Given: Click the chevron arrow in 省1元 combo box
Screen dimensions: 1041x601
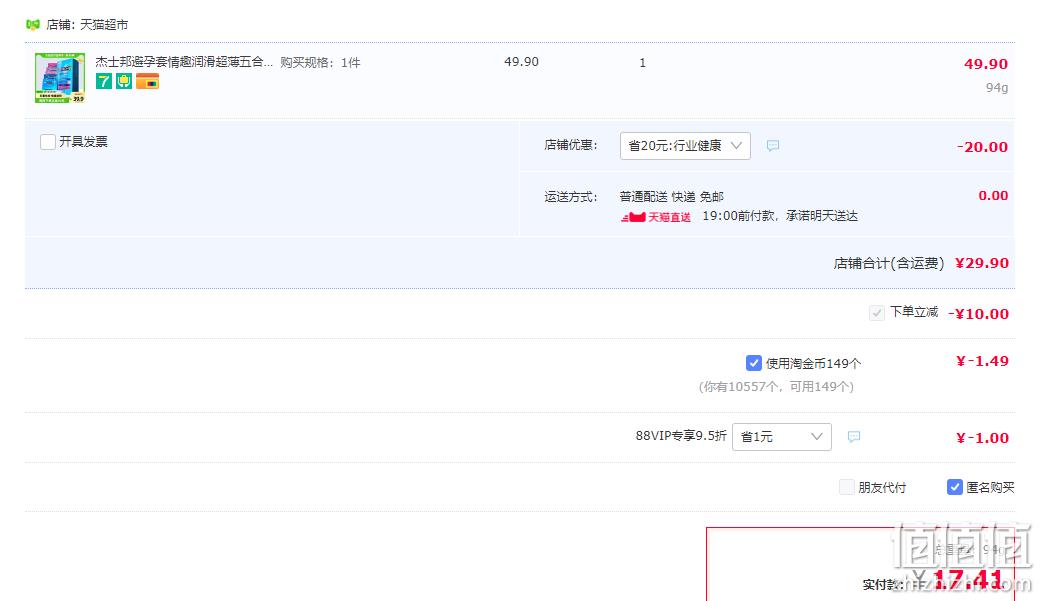Looking at the screenshot, I should pos(817,436).
